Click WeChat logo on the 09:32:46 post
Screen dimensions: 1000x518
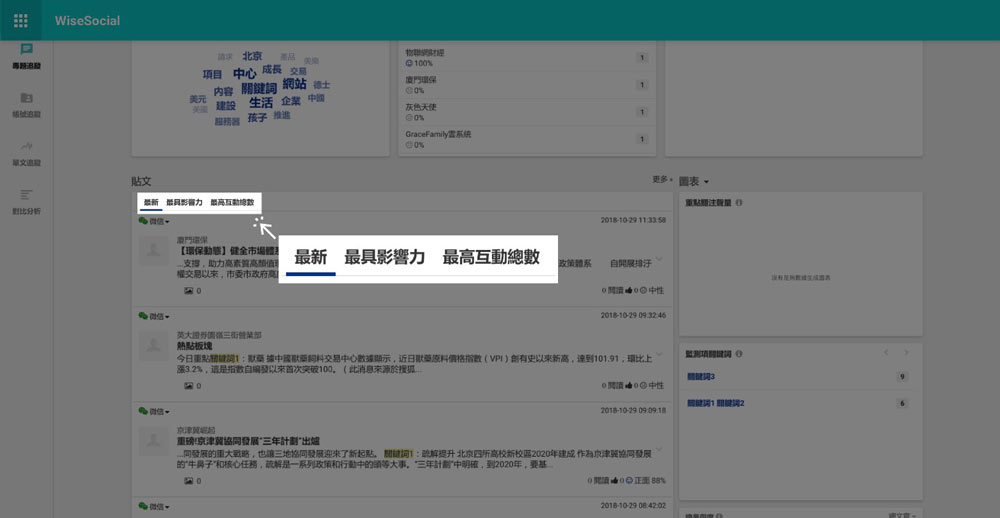(143, 316)
